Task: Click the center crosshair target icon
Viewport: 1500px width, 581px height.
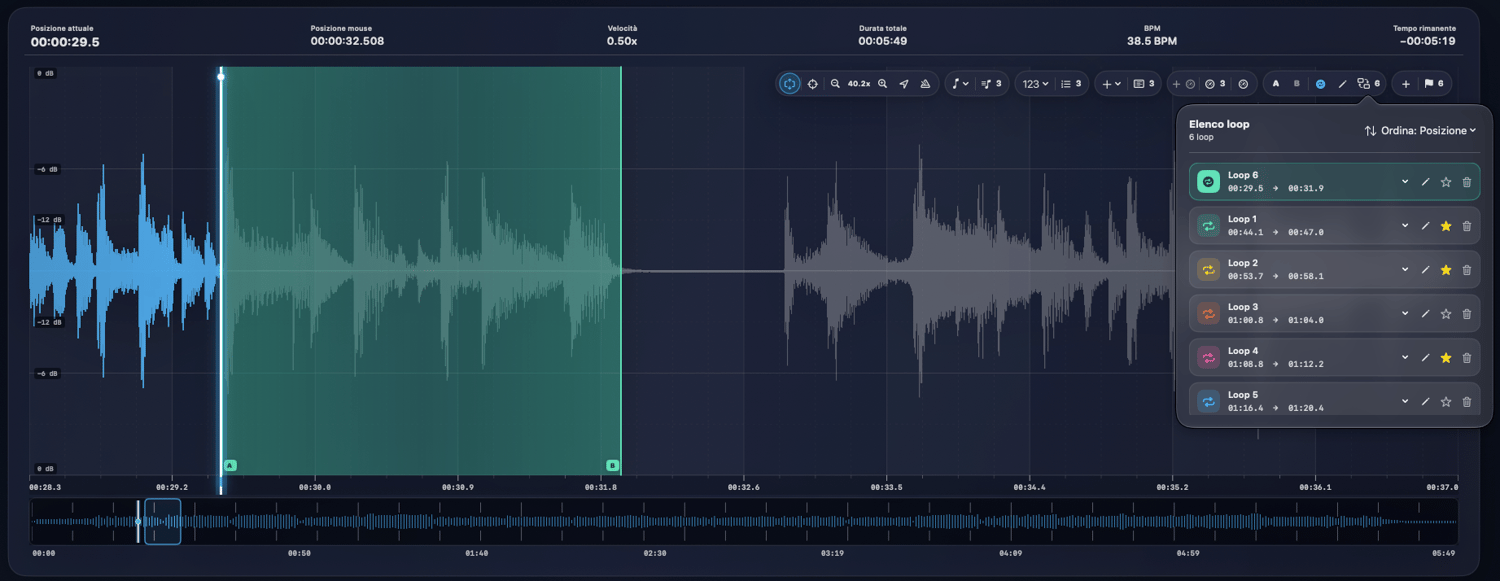Action: [x=812, y=84]
